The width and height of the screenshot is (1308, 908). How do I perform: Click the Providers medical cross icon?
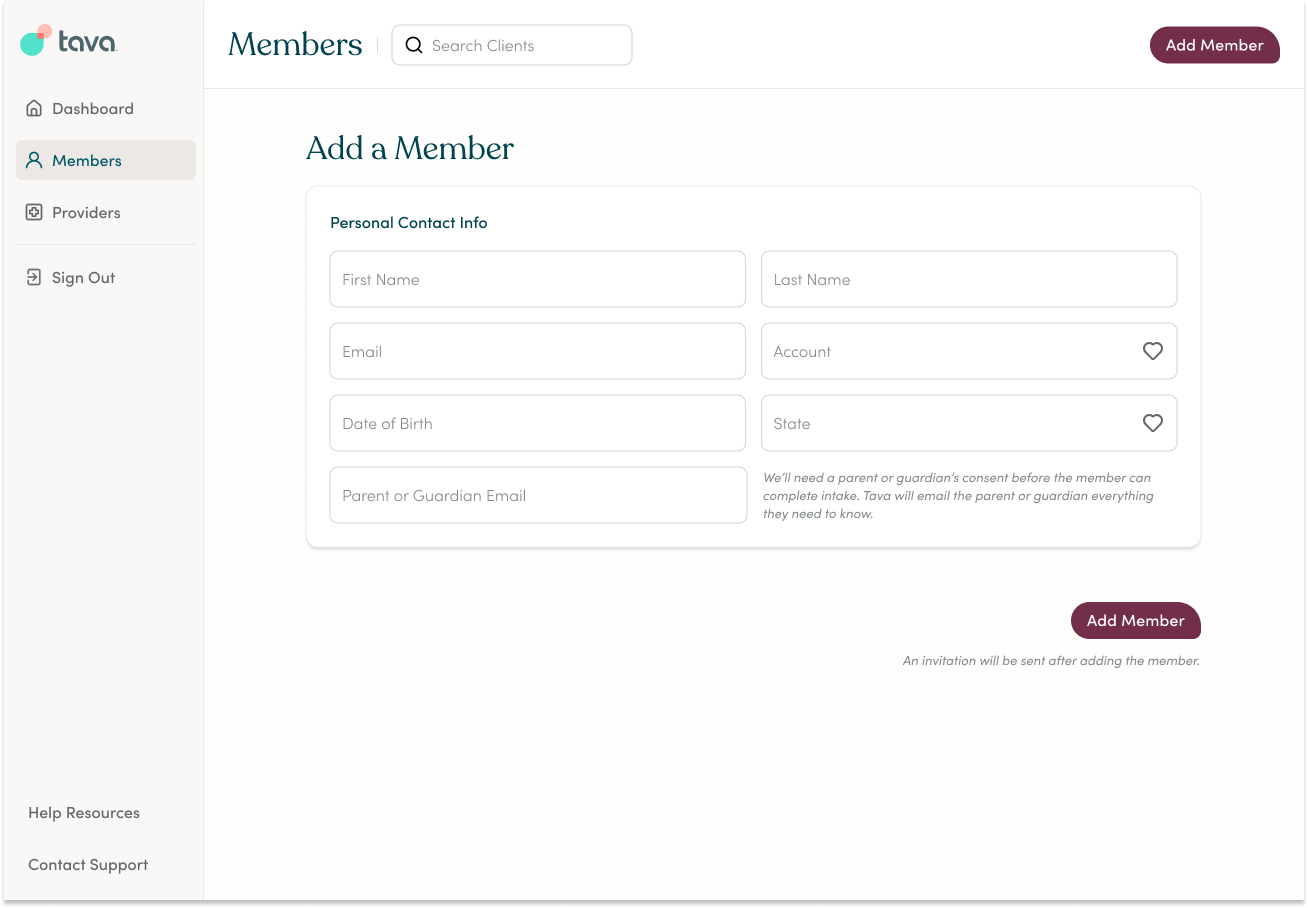[x=34, y=212]
